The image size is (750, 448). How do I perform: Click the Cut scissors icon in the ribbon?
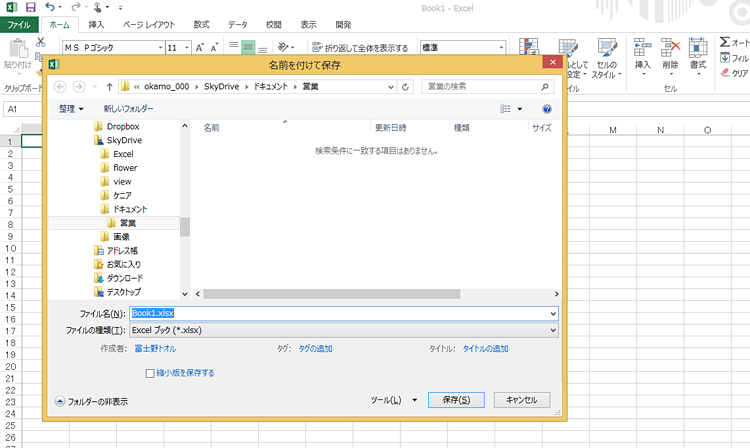(x=41, y=42)
